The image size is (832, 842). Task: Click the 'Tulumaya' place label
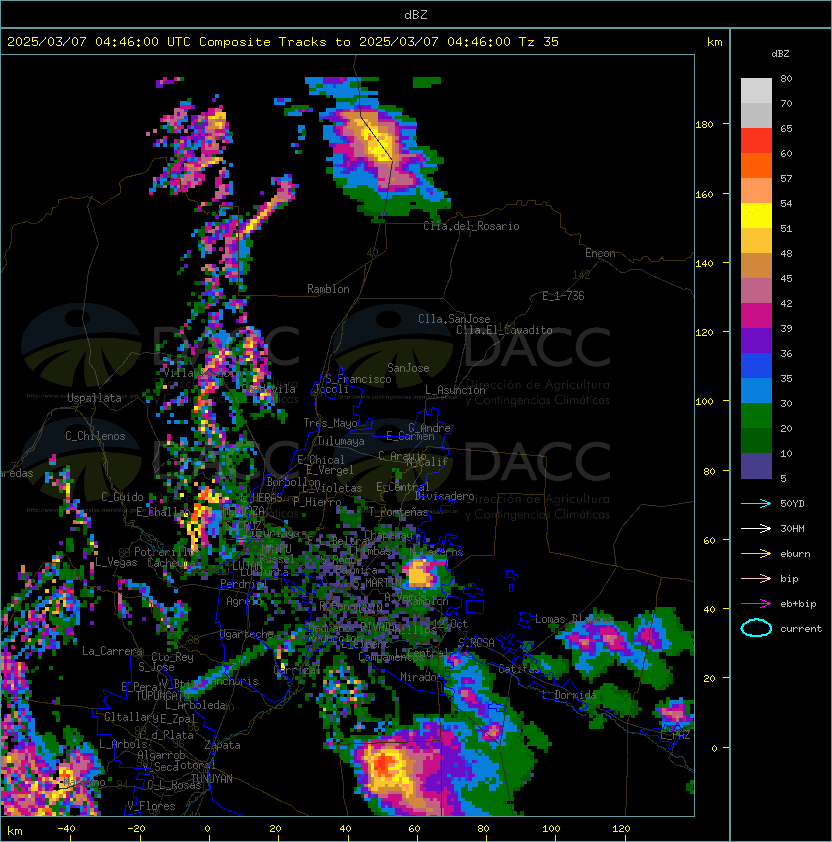pyautogui.click(x=341, y=441)
